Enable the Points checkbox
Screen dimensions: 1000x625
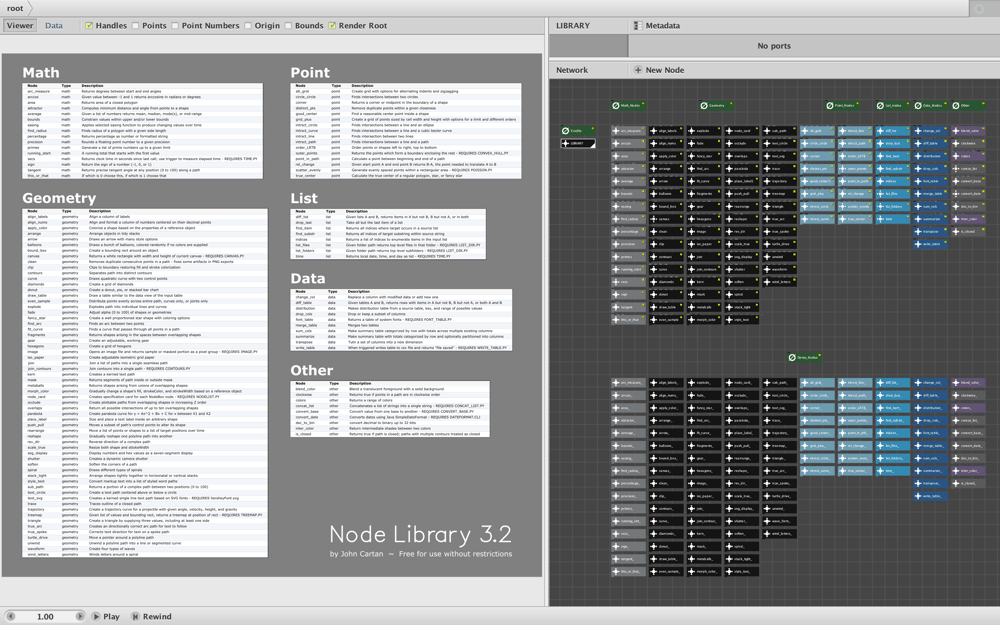pyautogui.click(x=136, y=26)
